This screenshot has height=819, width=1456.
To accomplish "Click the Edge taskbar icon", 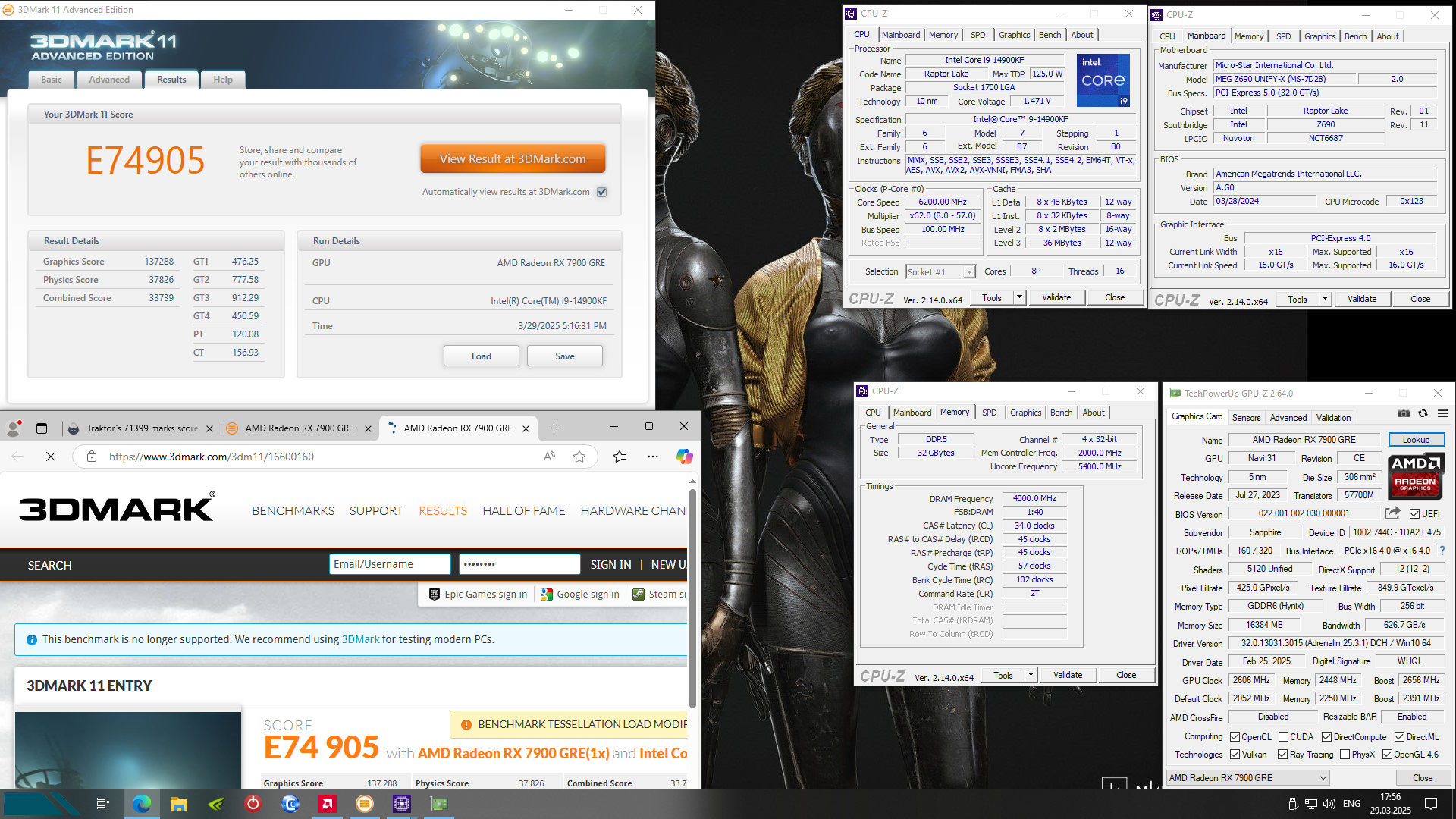I will pyautogui.click(x=142, y=804).
